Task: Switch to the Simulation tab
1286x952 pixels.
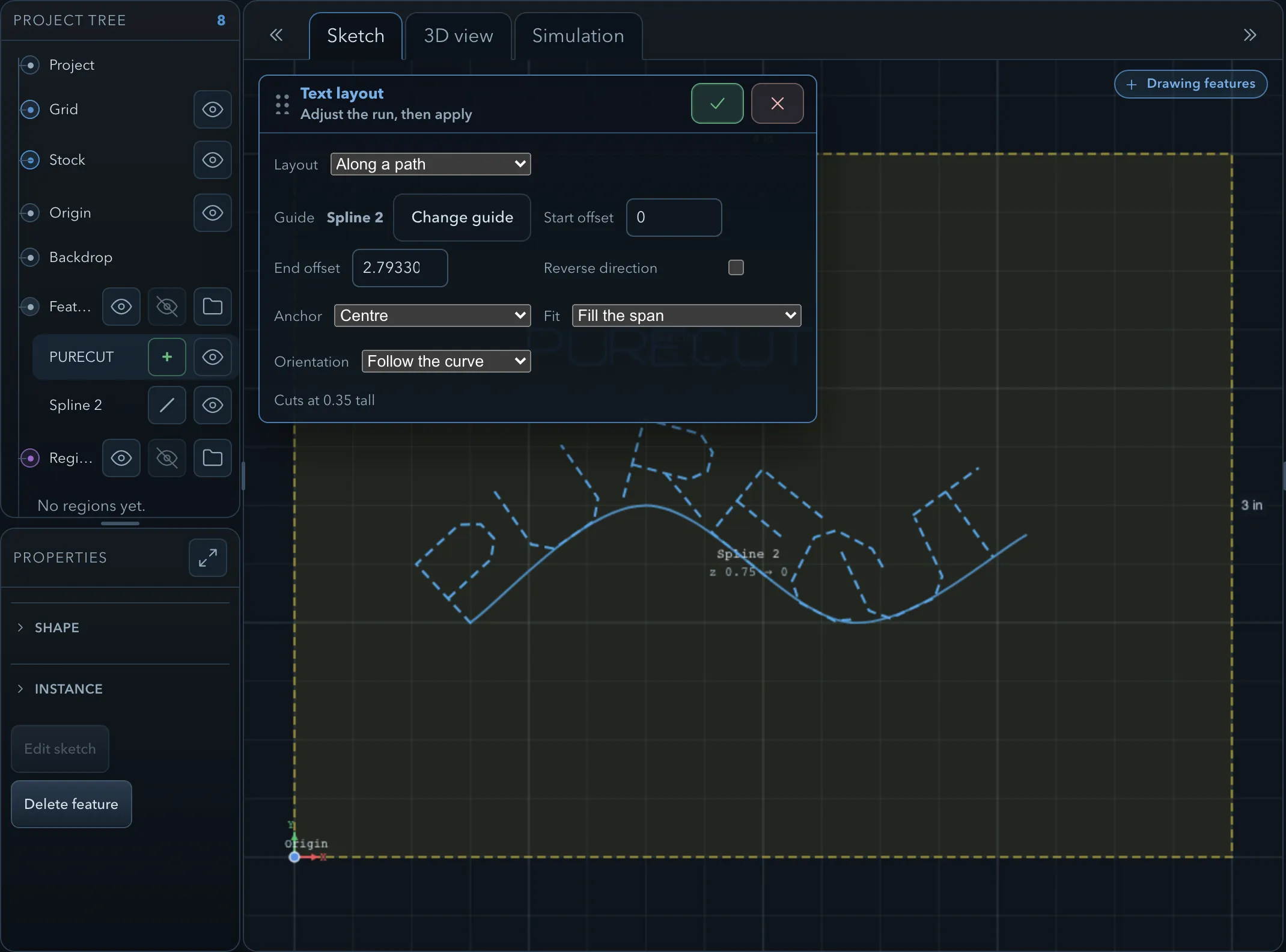Action: (578, 36)
